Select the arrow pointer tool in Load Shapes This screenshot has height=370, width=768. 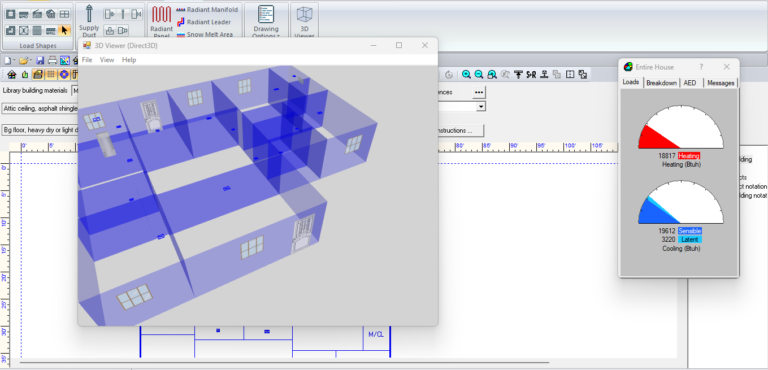point(64,30)
